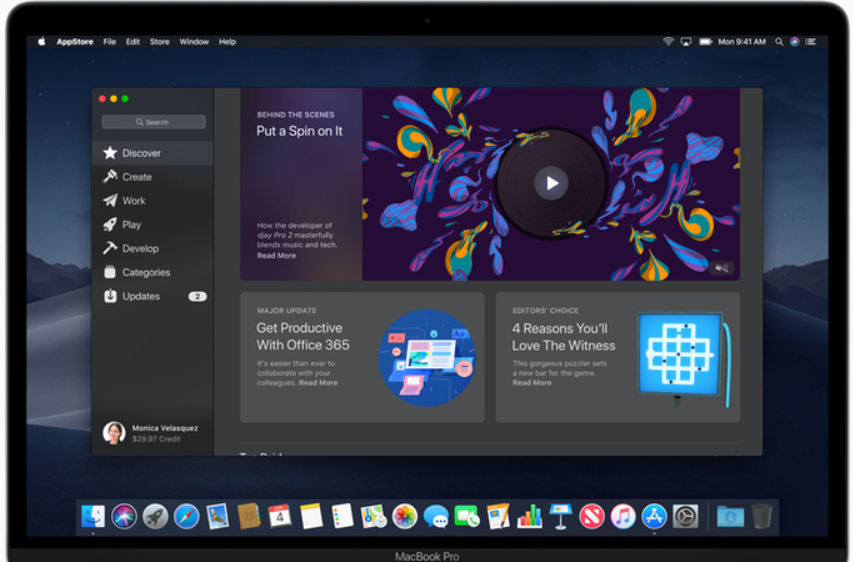Image resolution: width=853 pixels, height=562 pixels.
Task: Open System Preferences gear in the Dock
Action: 685,516
